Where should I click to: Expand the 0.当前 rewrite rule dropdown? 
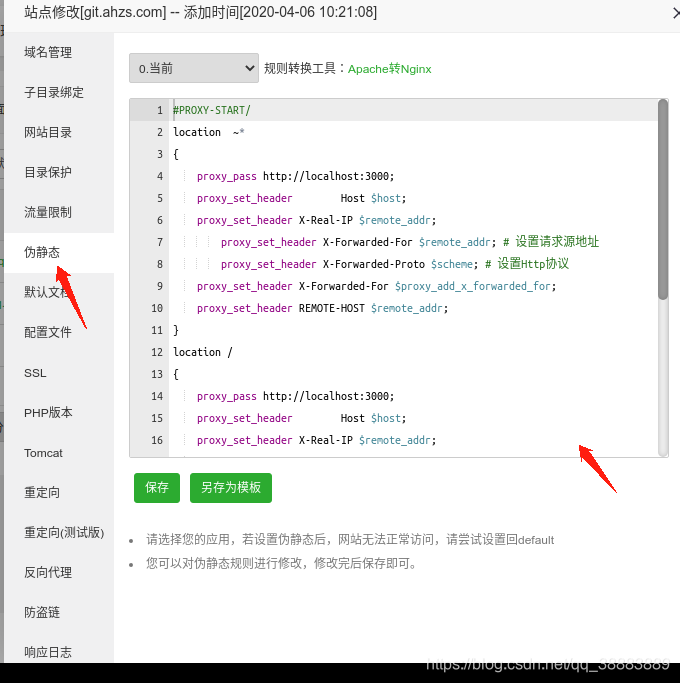tap(194, 68)
